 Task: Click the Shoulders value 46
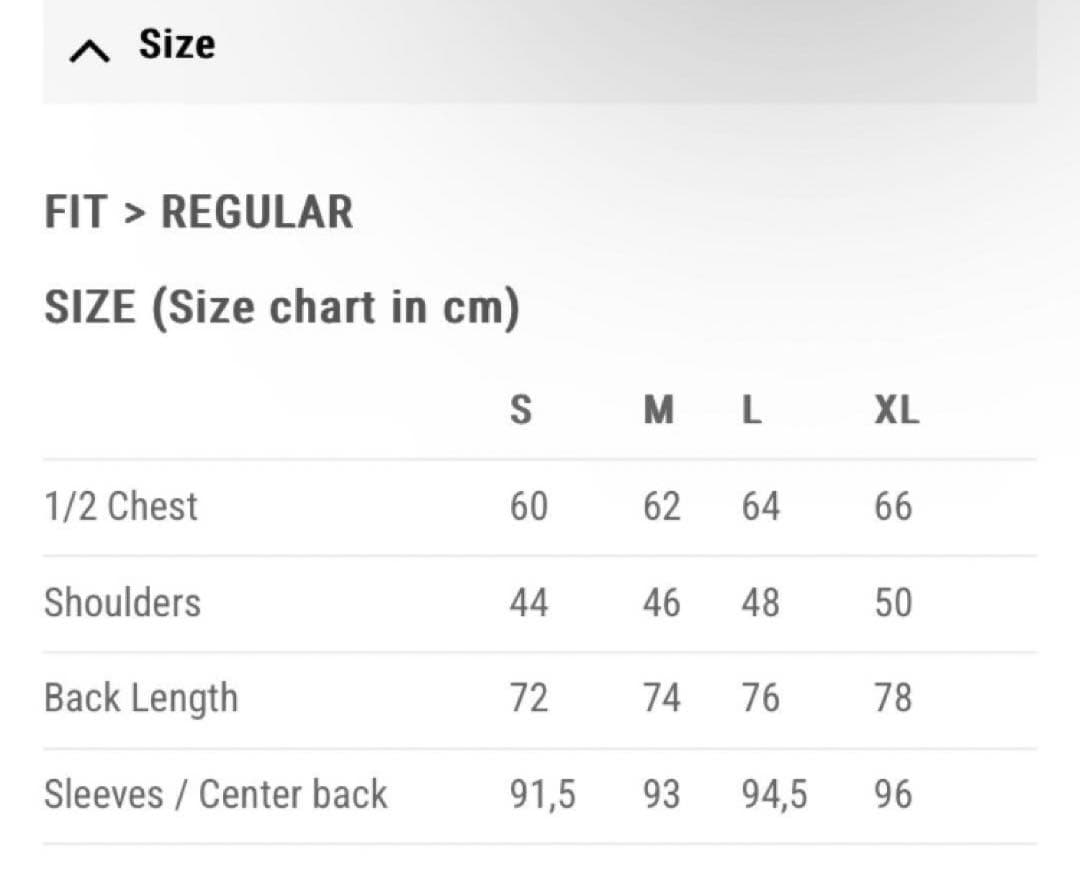pyautogui.click(x=661, y=602)
